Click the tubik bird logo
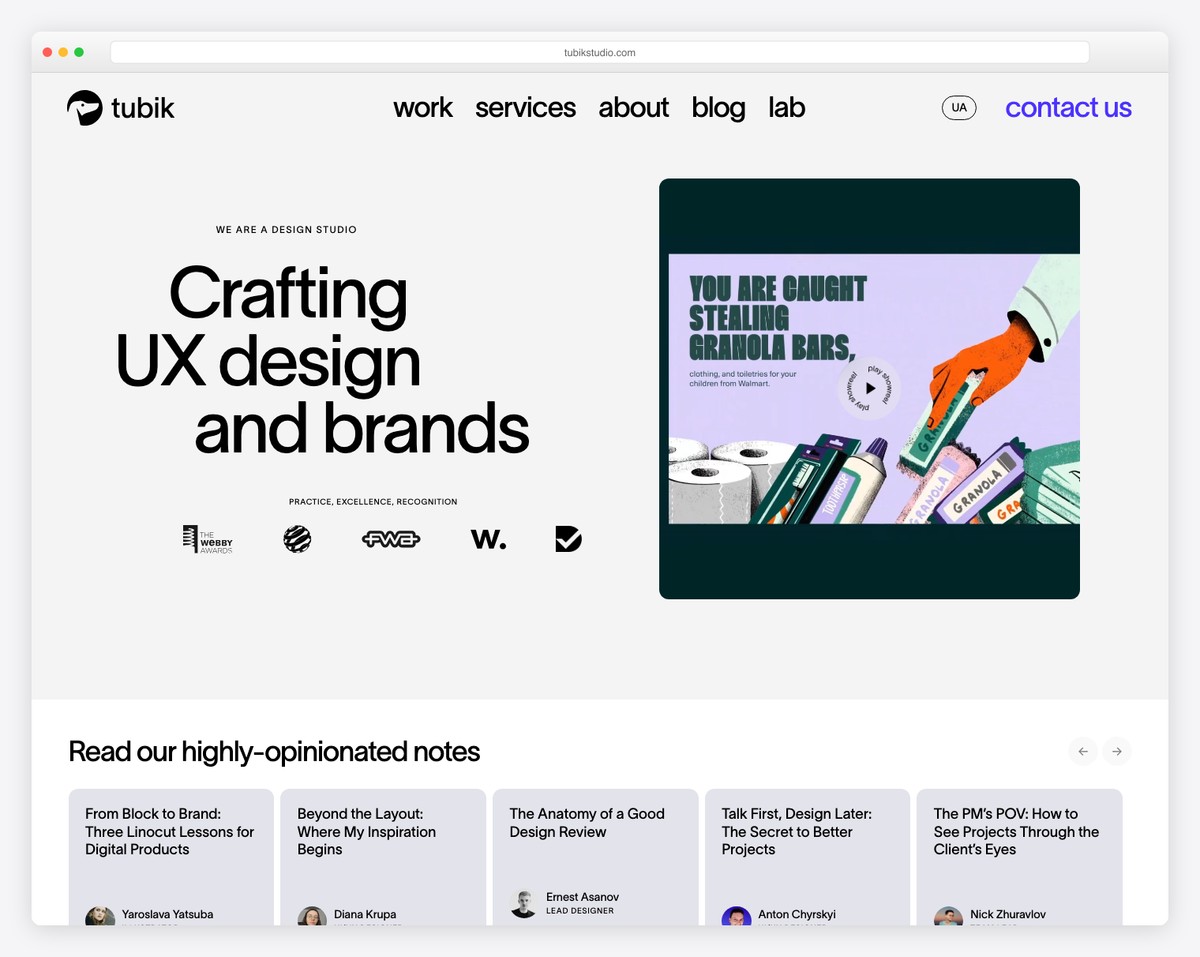 (x=83, y=106)
